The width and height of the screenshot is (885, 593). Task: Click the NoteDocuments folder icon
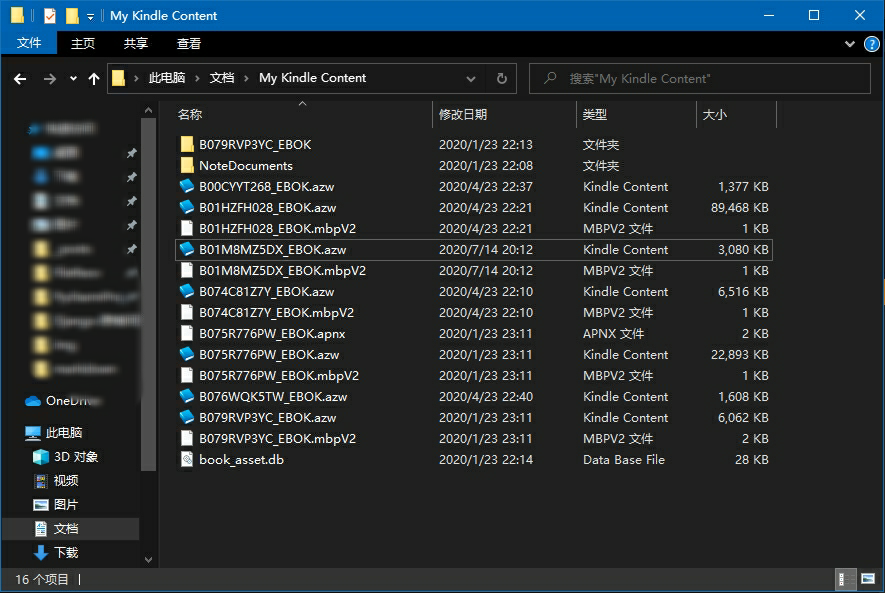[186, 166]
